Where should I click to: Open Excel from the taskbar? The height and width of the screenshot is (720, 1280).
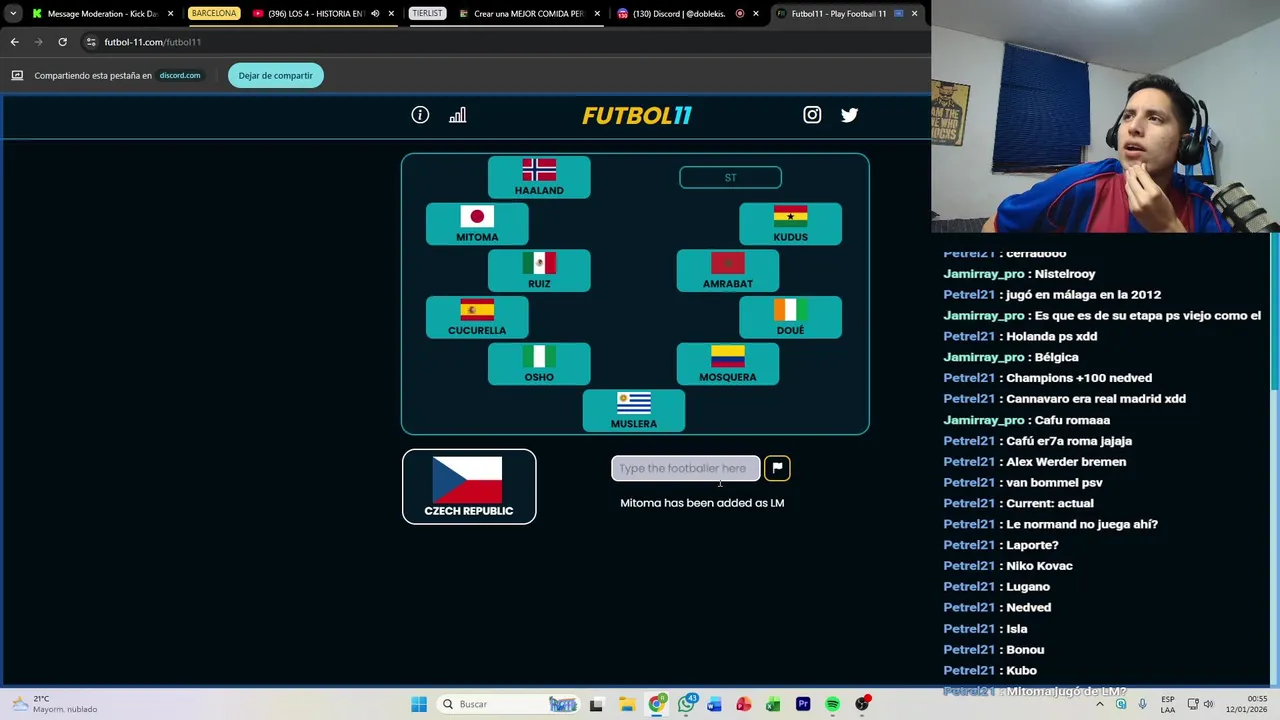(x=773, y=704)
